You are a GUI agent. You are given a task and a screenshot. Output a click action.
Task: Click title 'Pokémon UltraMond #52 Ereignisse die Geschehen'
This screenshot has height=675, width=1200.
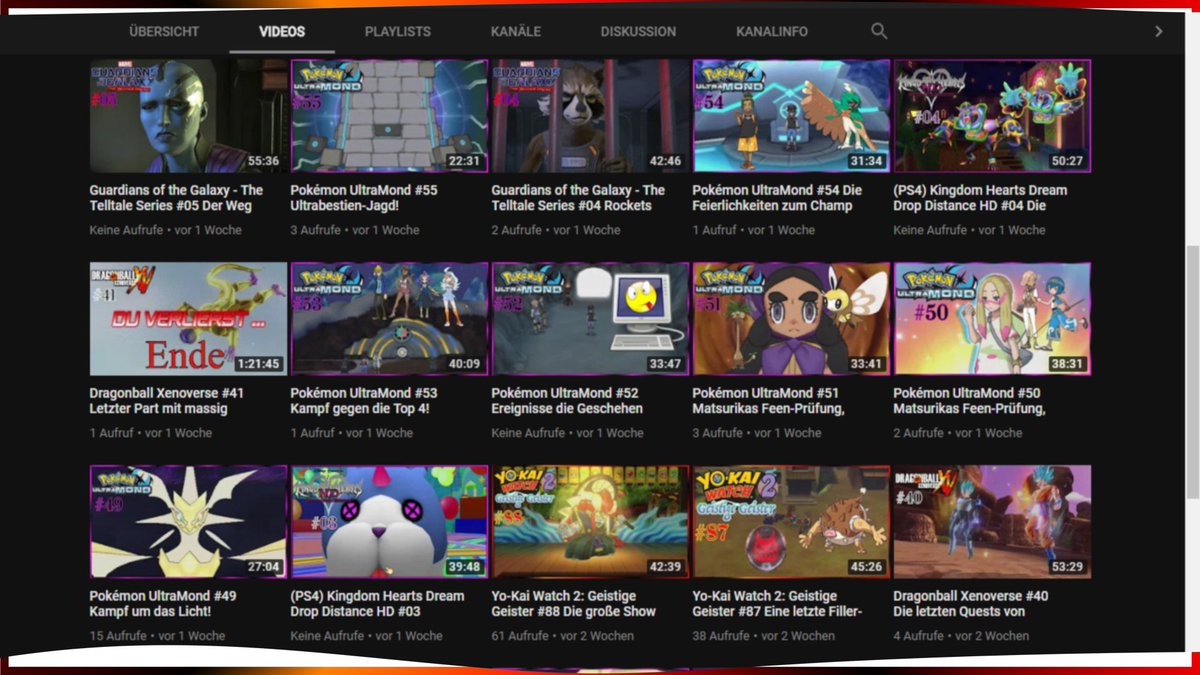pos(567,401)
